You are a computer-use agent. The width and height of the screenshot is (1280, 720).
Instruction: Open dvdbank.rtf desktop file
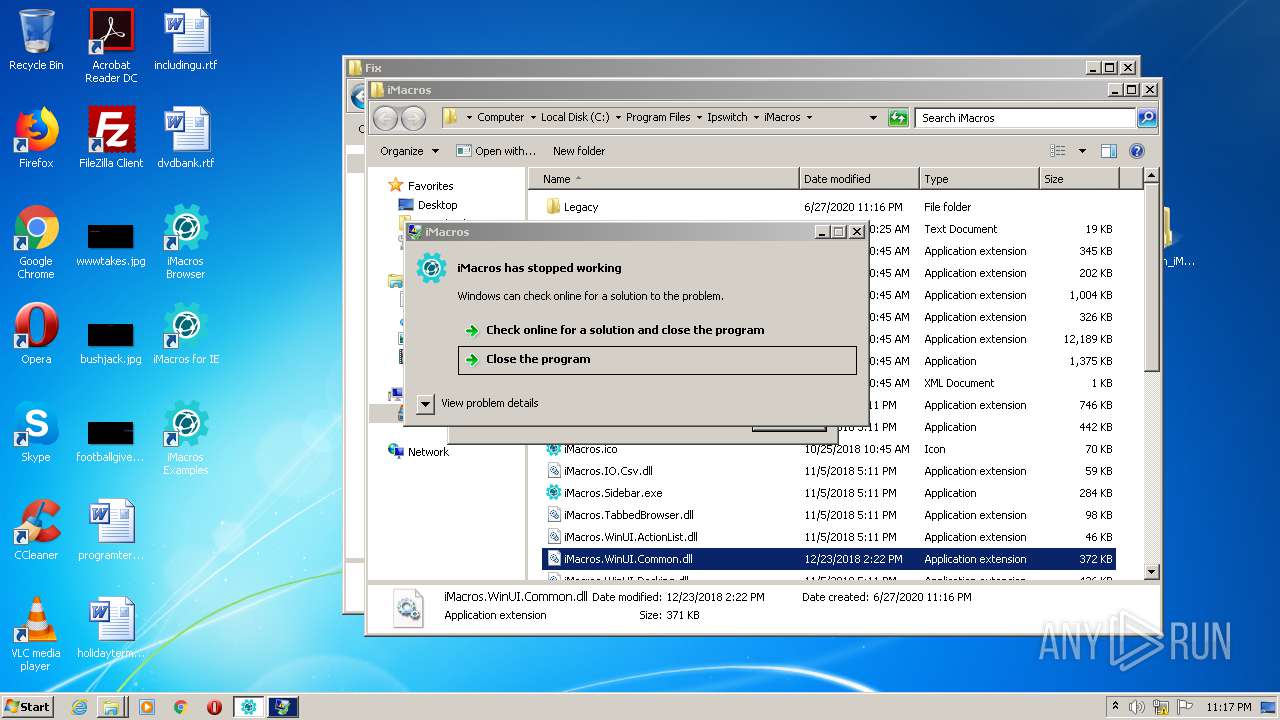point(186,138)
